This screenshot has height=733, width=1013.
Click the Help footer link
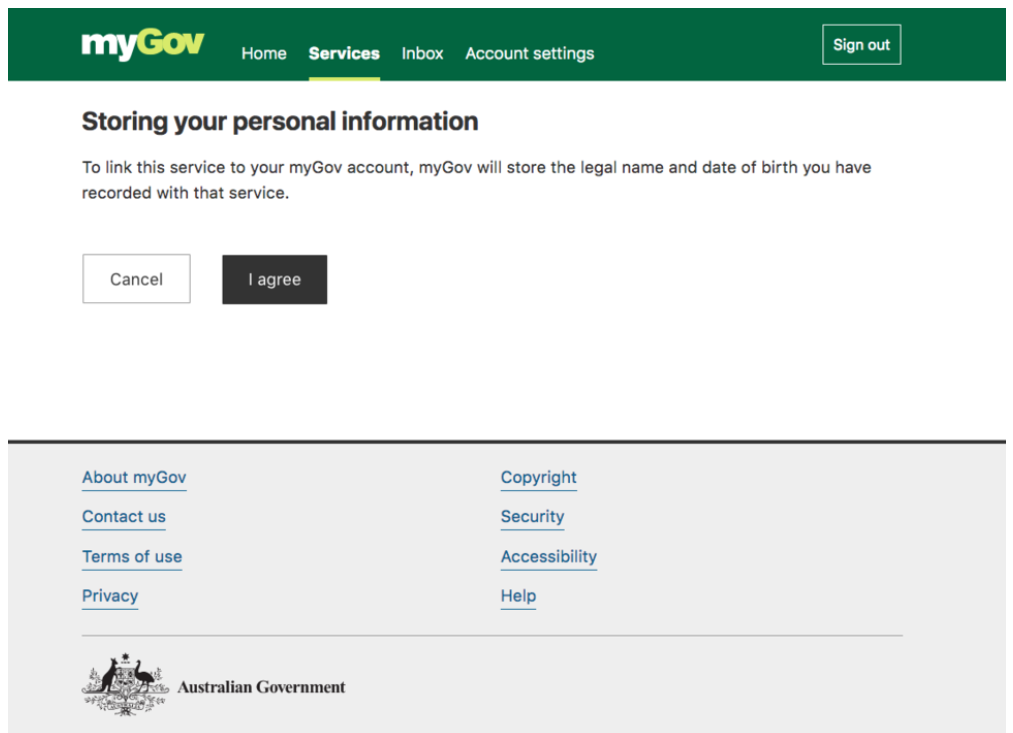click(518, 595)
